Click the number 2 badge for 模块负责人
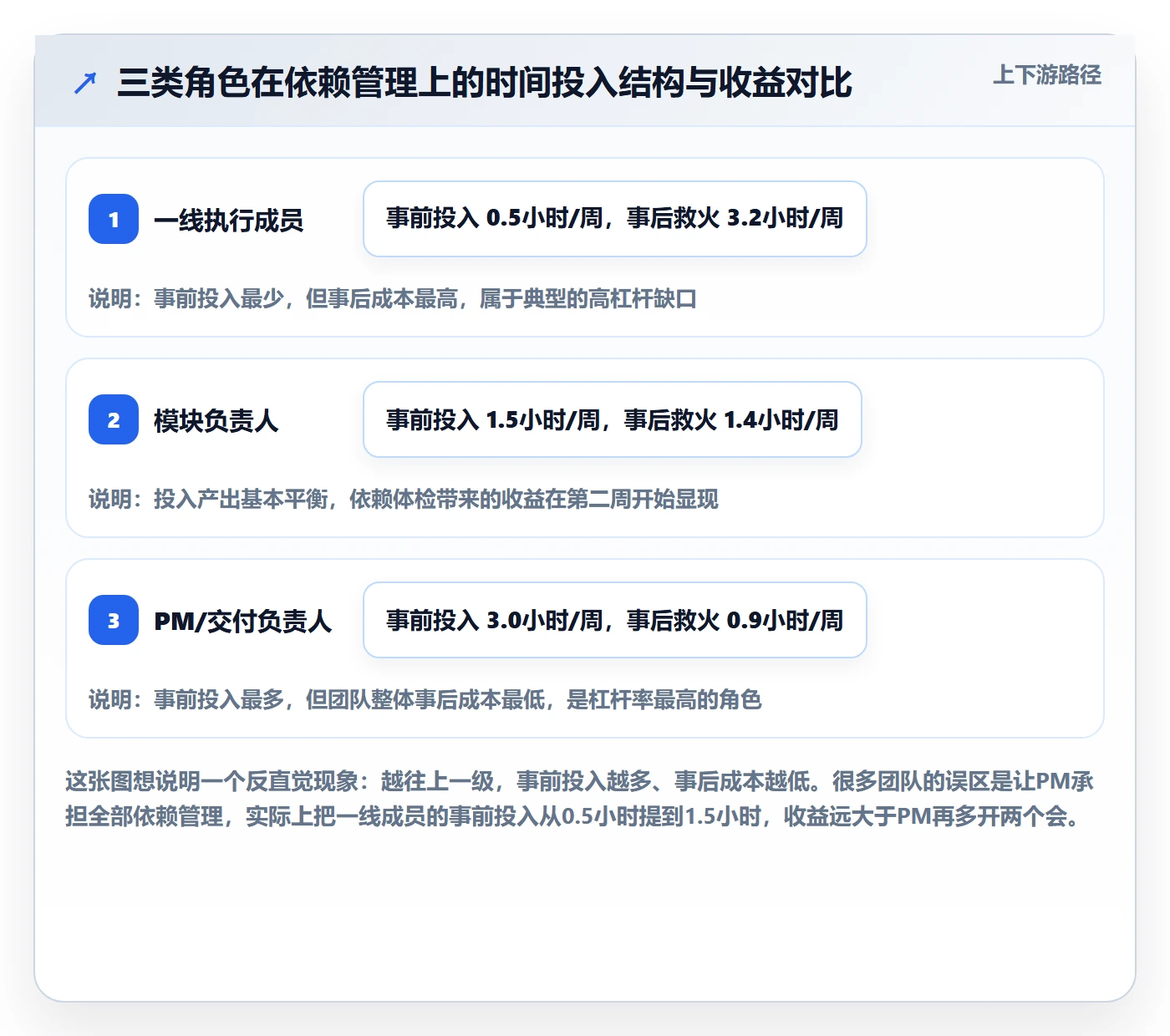The image size is (1170, 1036). [114, 419]
